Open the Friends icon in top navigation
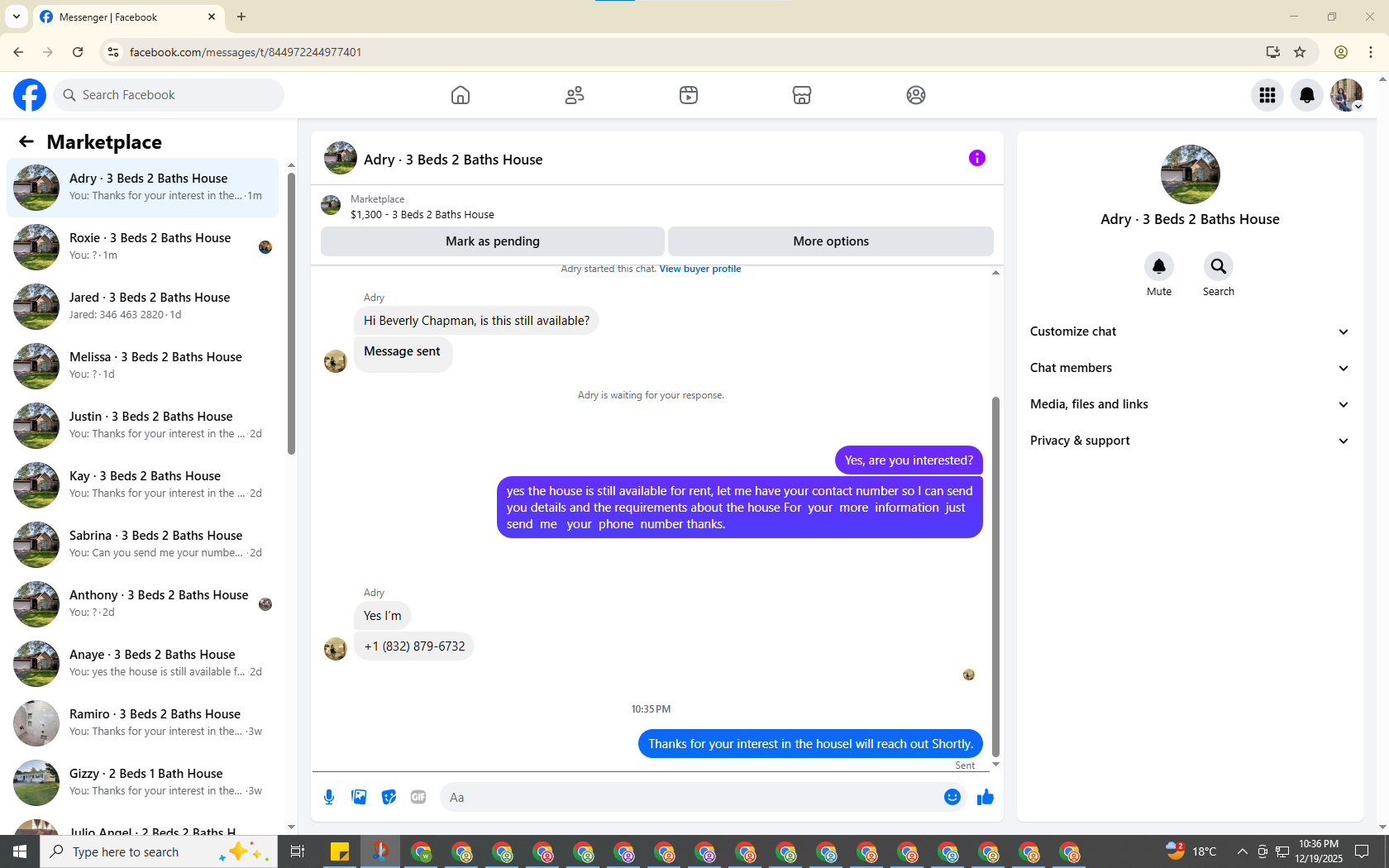The image size is (1389, 868). (575, 95)
